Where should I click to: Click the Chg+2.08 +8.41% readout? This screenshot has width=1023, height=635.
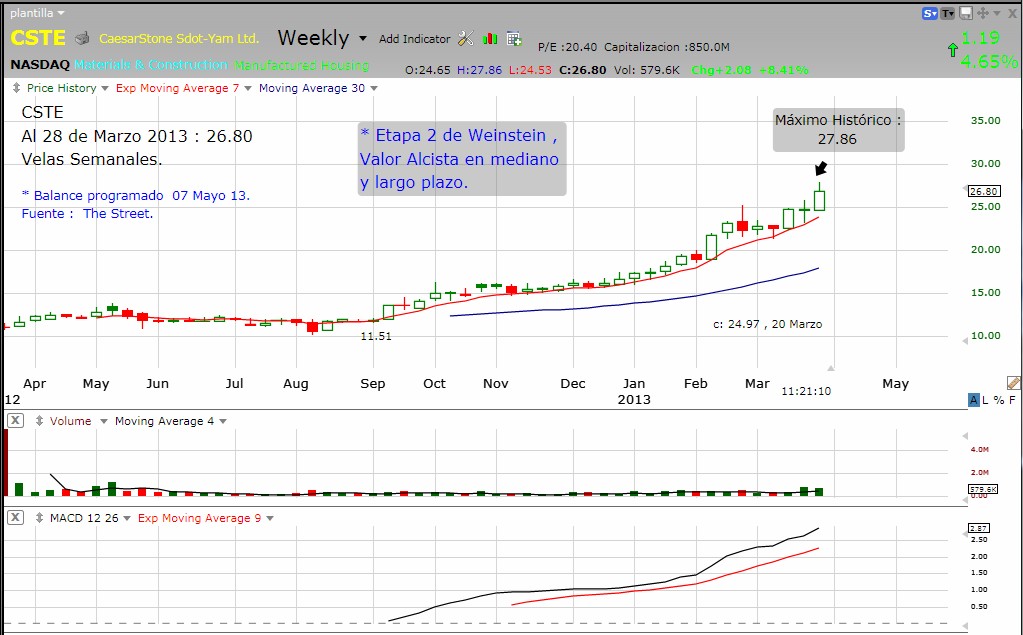[x=750, y=70]
